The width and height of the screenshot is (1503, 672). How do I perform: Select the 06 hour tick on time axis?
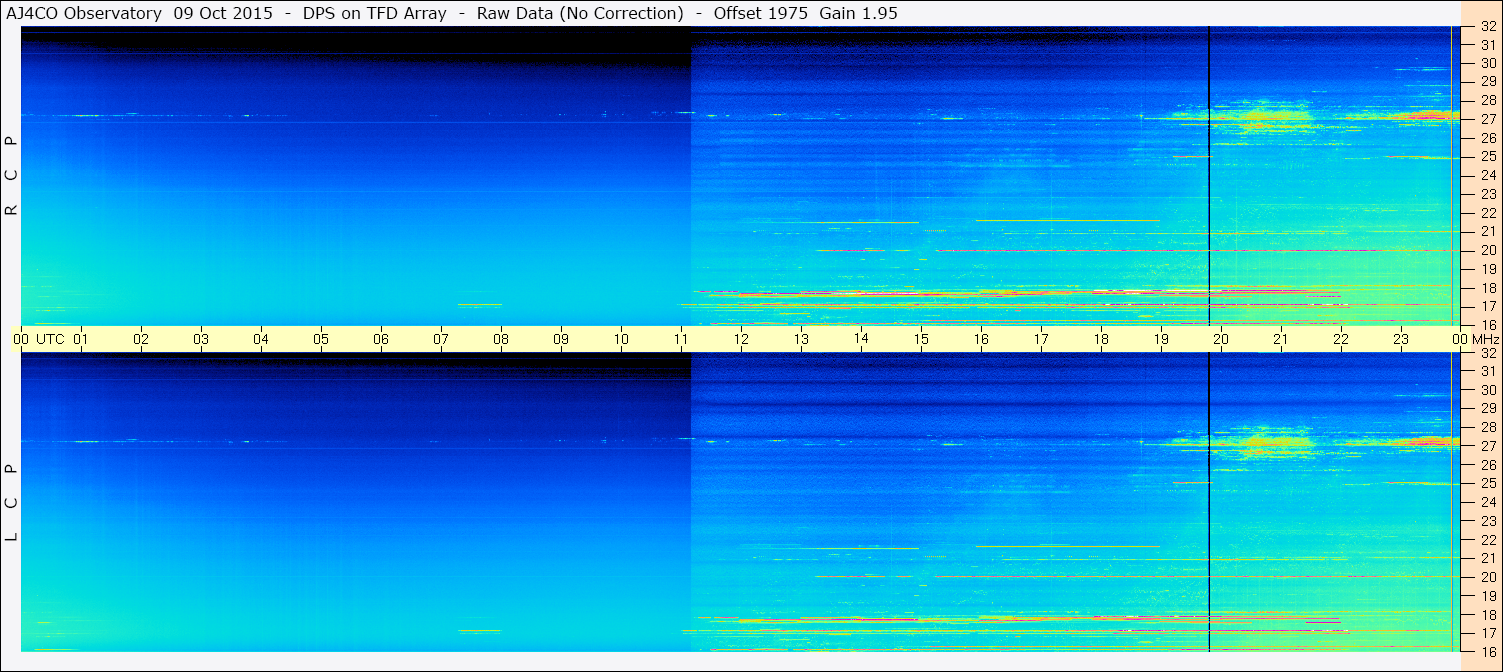tap(381, 339)
